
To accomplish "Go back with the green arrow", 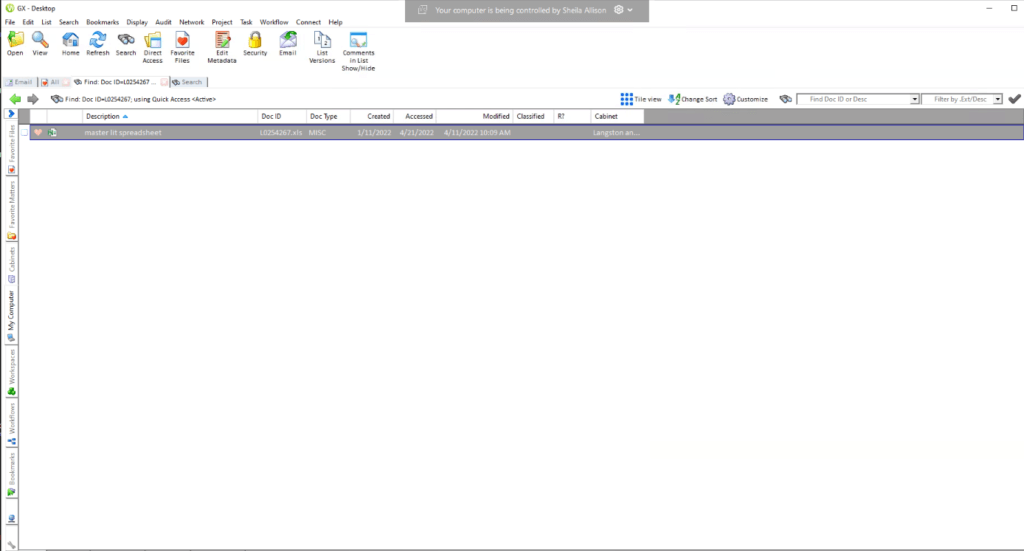I will pos(15,99).
